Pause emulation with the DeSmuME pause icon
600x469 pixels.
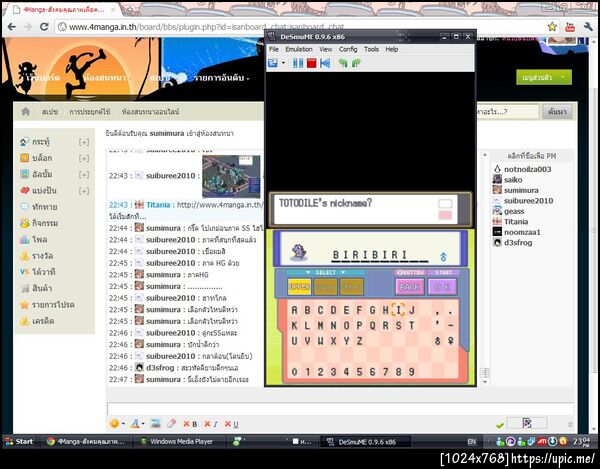click(x=298, y=63)
